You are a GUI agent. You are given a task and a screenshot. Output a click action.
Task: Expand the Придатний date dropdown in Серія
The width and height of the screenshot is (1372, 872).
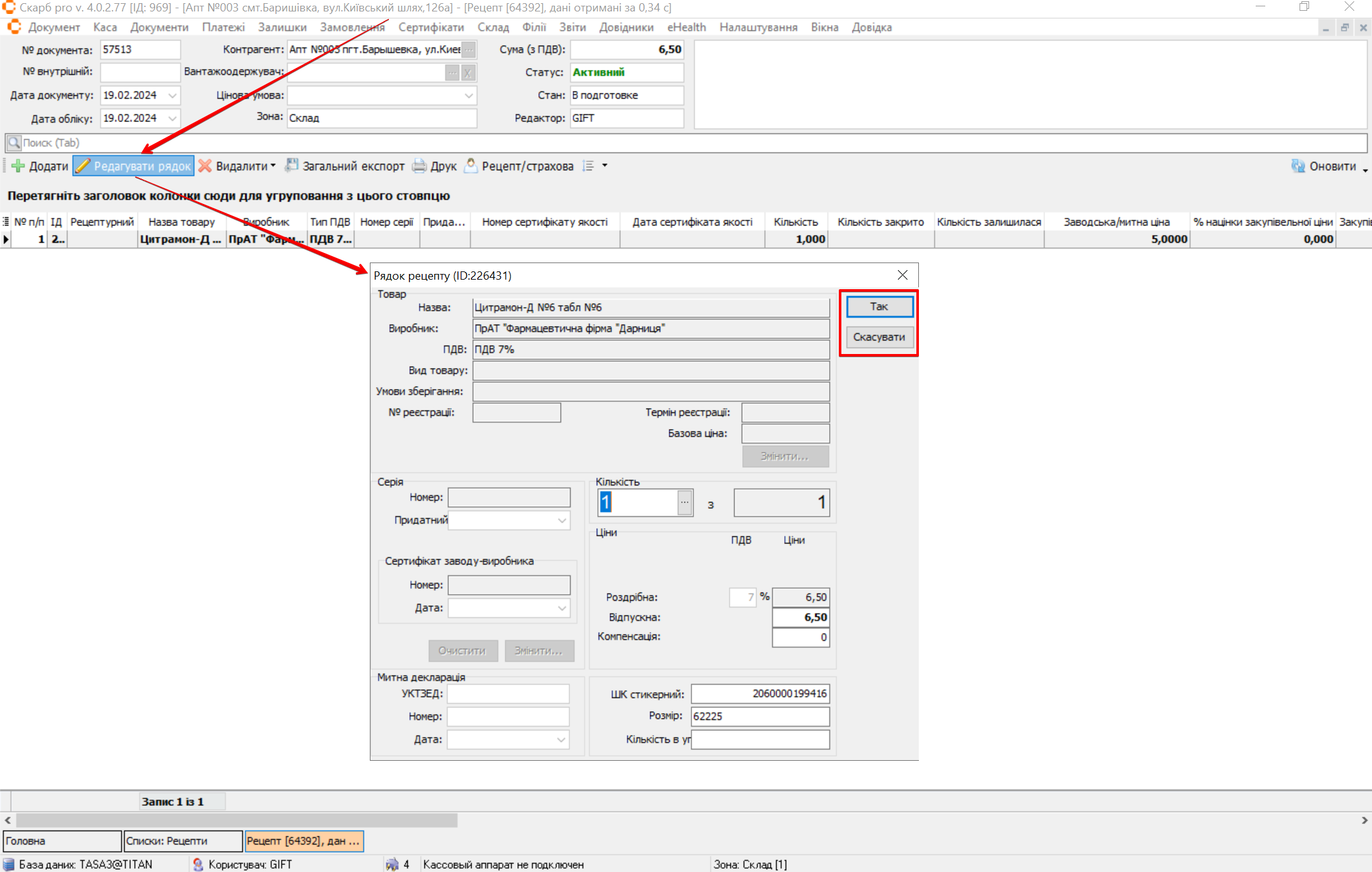[562, 521]
